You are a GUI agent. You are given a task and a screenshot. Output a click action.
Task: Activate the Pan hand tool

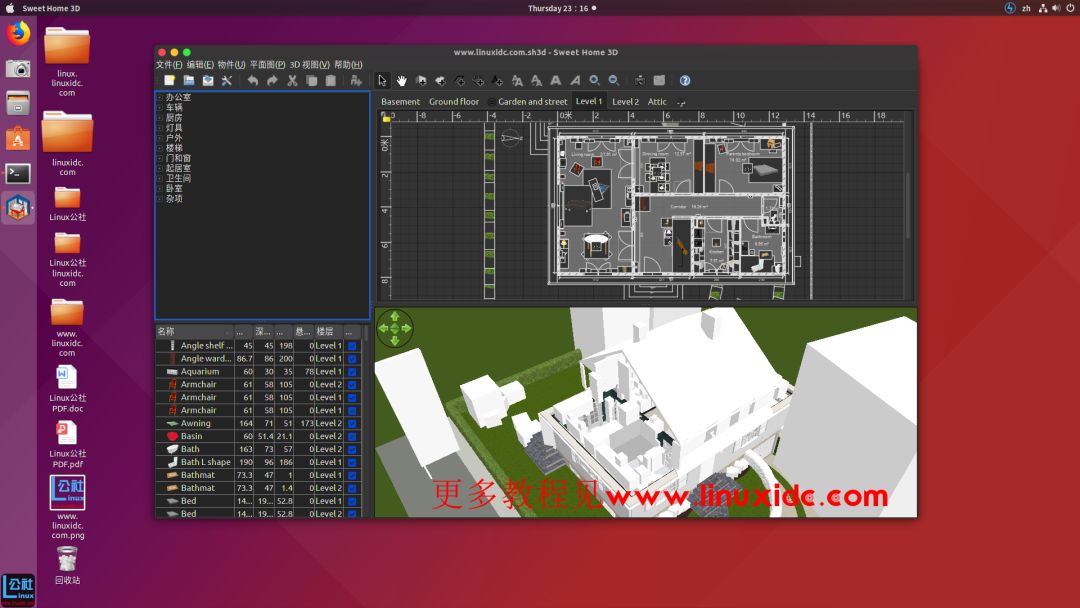click(x=402, y=81)
